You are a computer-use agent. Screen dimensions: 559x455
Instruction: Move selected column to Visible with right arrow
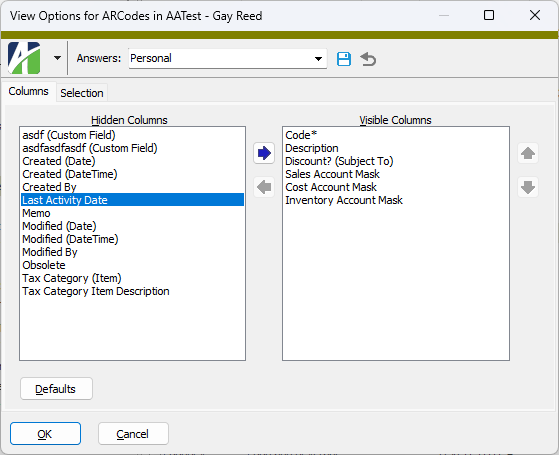click(264, 153)
